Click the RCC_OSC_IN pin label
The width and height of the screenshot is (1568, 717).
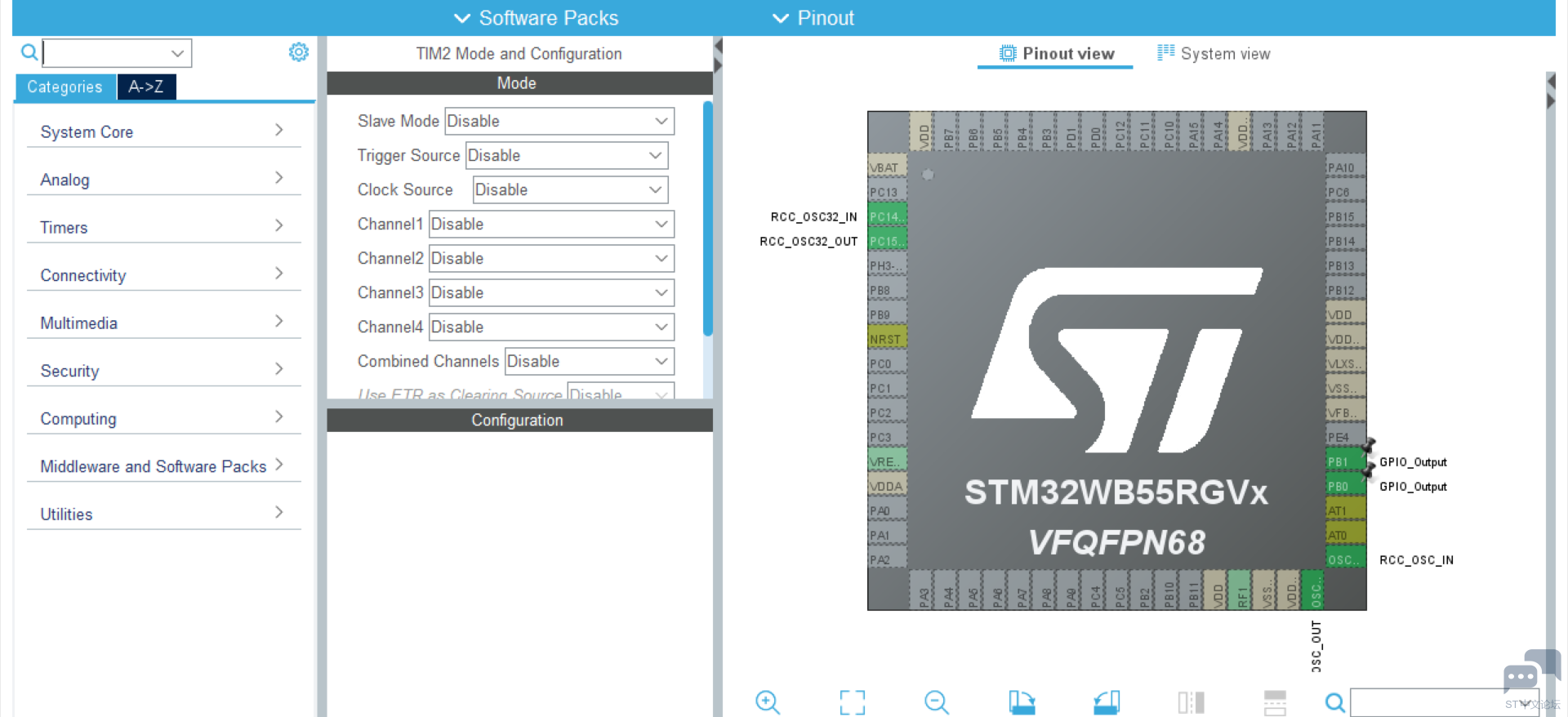pos(1416,559)
